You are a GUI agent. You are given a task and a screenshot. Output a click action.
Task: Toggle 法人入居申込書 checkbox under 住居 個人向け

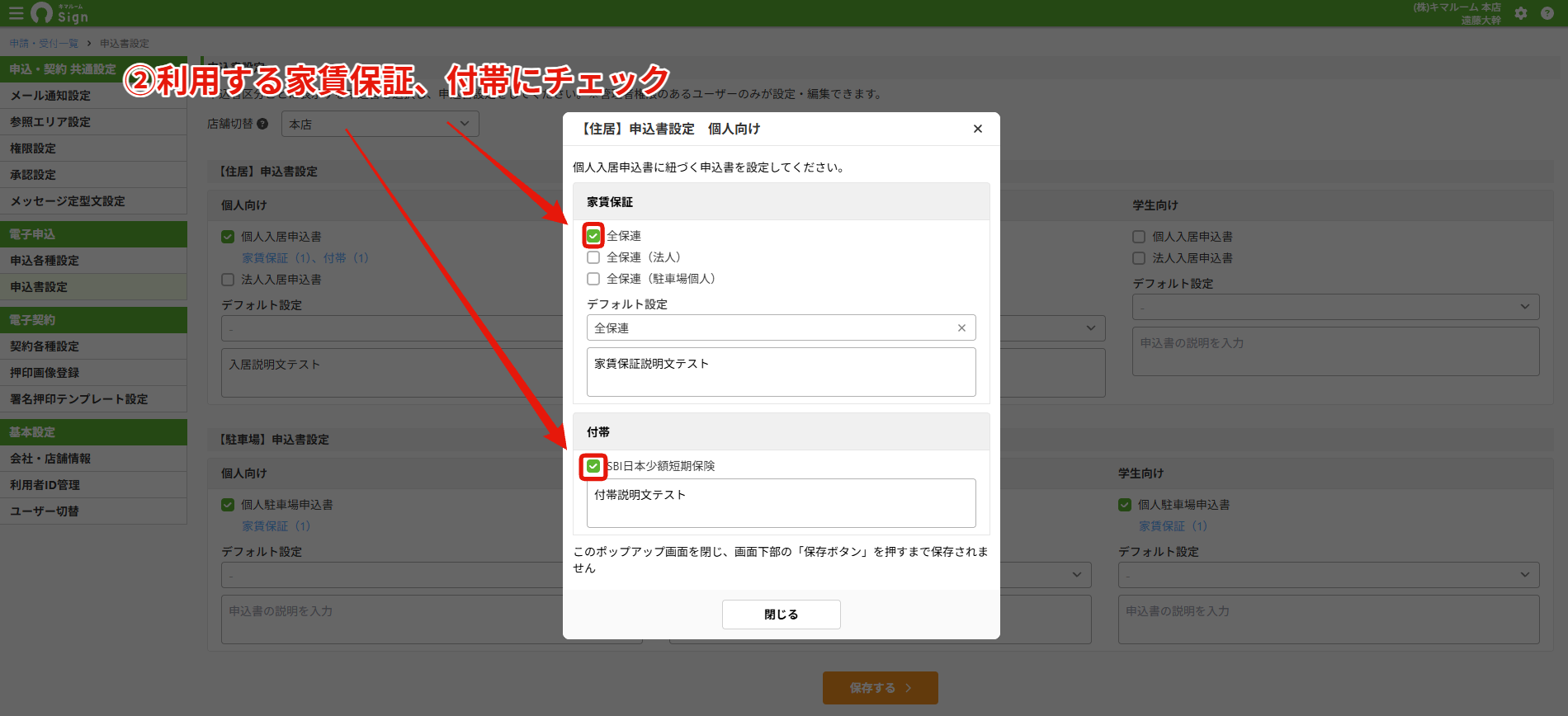228,280
